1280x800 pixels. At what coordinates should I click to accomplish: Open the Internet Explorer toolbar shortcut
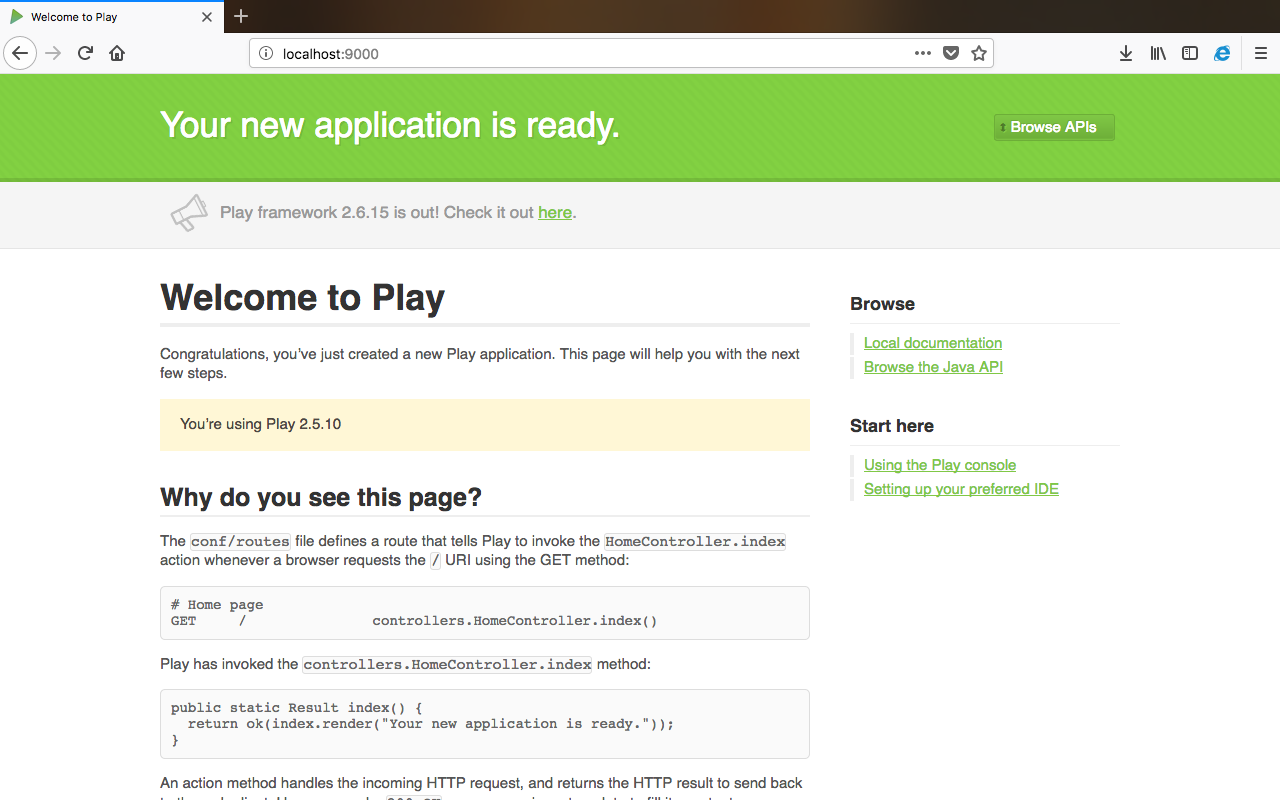pos(1222,53)
